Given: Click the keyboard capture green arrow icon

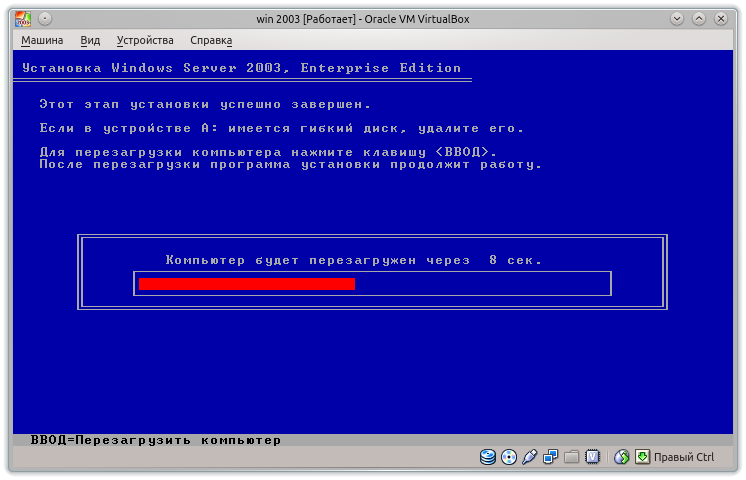Looking at the screenshot, I should click(642, 457).
